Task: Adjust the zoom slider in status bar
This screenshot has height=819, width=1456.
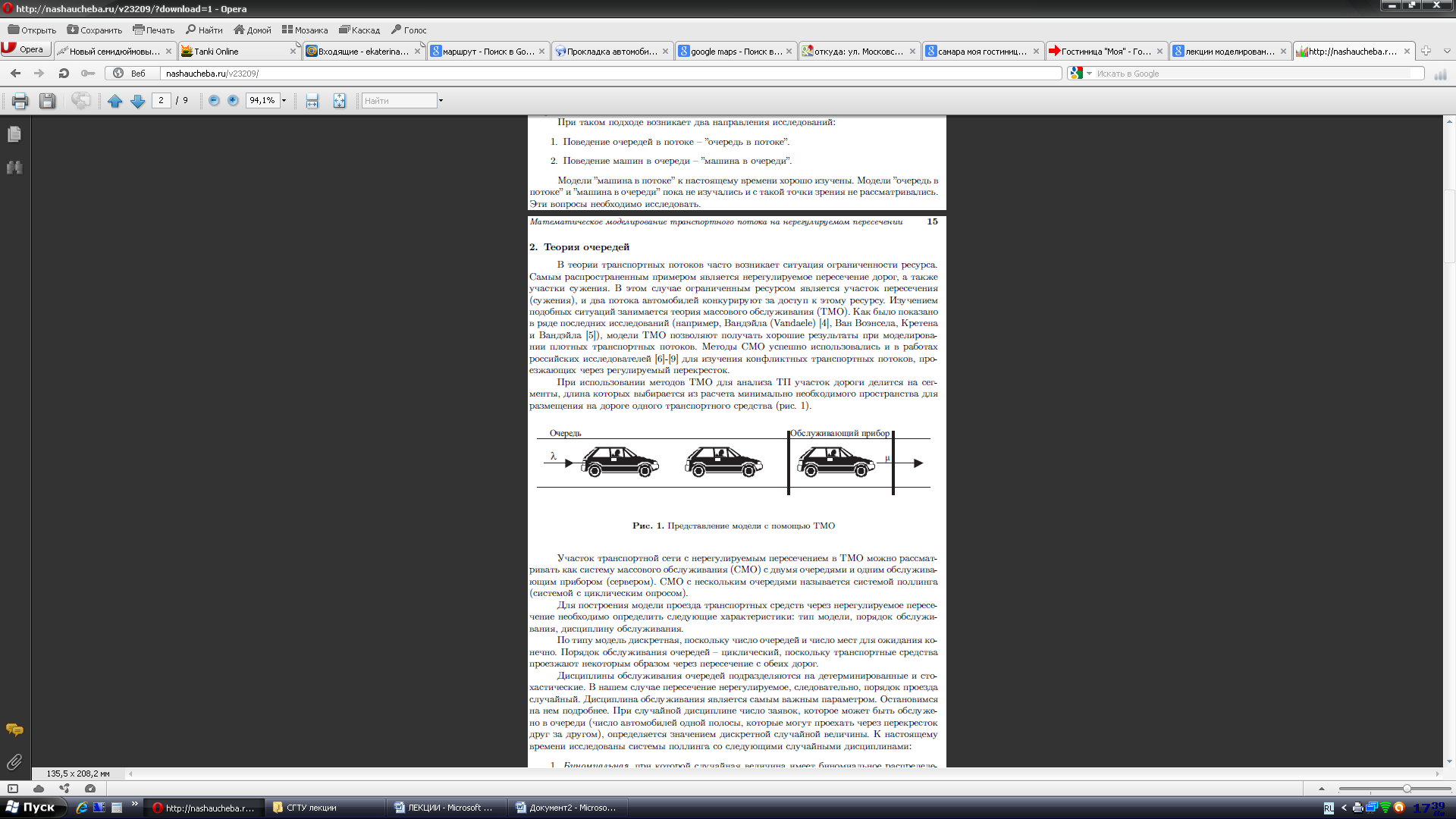Action: point(1394,789)
